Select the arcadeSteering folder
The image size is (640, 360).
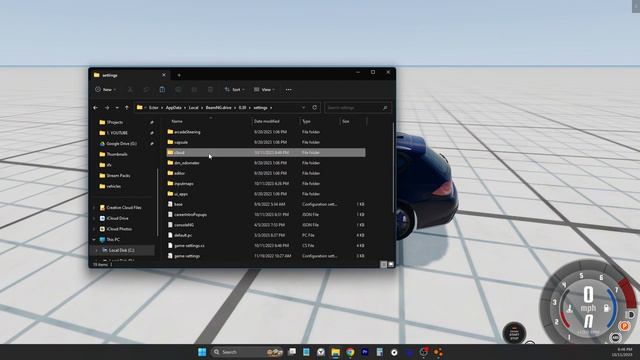tap(266, 132)
